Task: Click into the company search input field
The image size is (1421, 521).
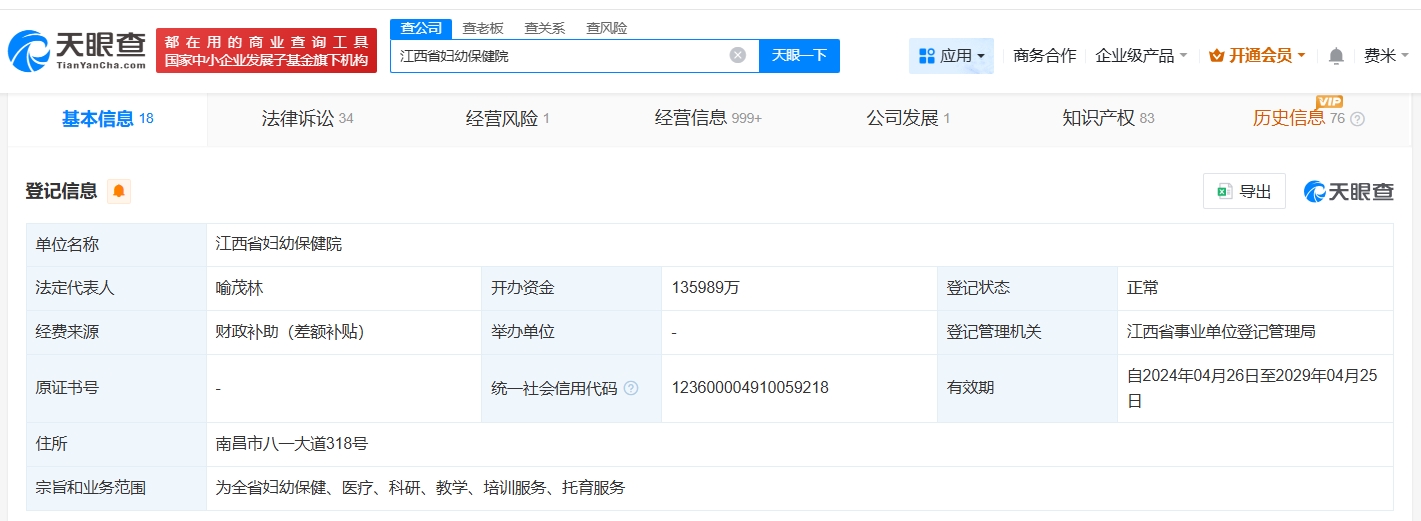Action: click(560, 56)
